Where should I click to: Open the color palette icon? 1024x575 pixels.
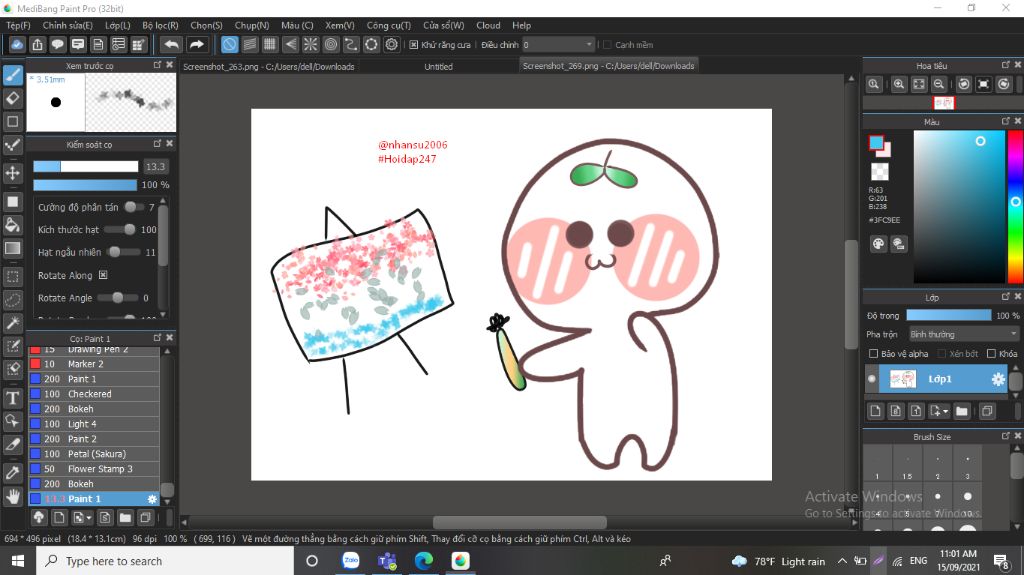pos(878,244)
